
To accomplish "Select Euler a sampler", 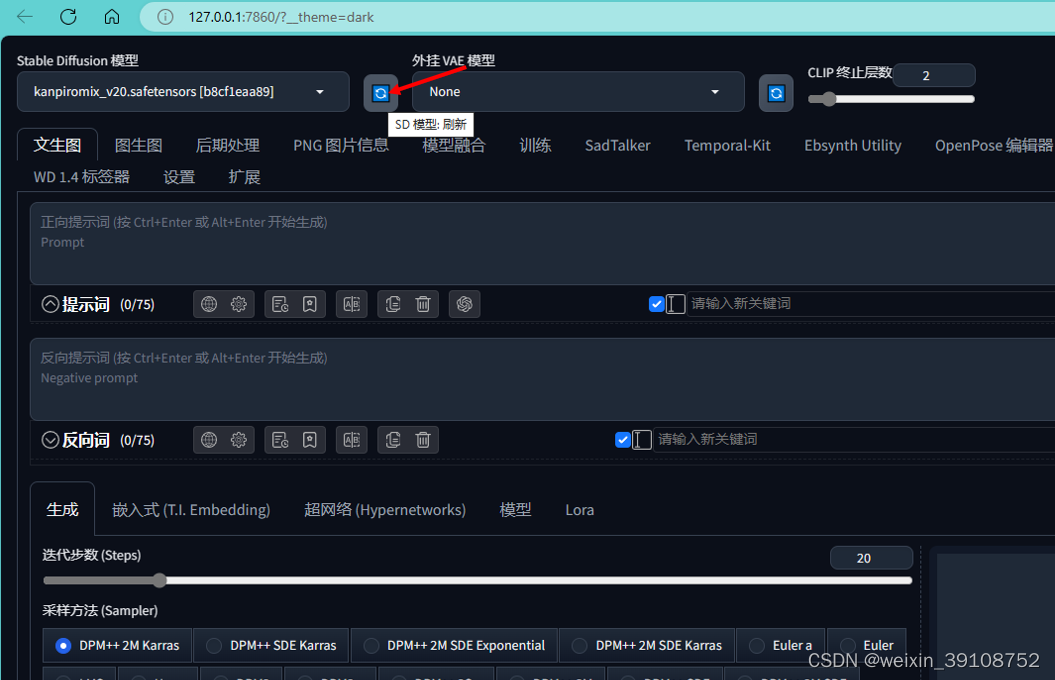I will [x=780, y=645].
